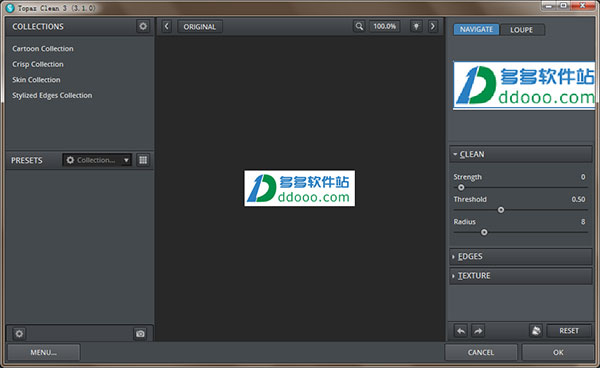Switch to the LOUPE tab

click(x=522, y=29)
